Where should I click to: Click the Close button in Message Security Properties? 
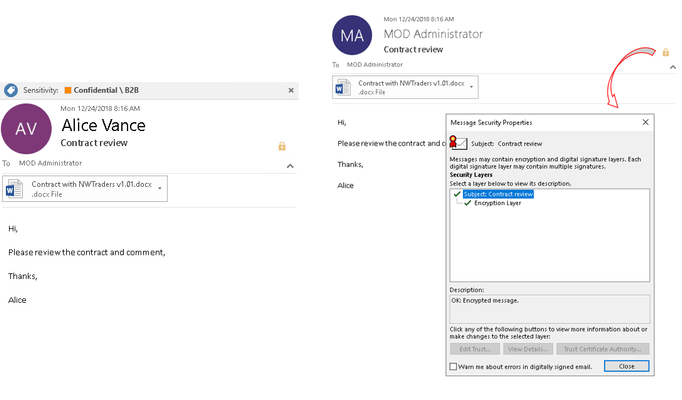coord(626,366)
